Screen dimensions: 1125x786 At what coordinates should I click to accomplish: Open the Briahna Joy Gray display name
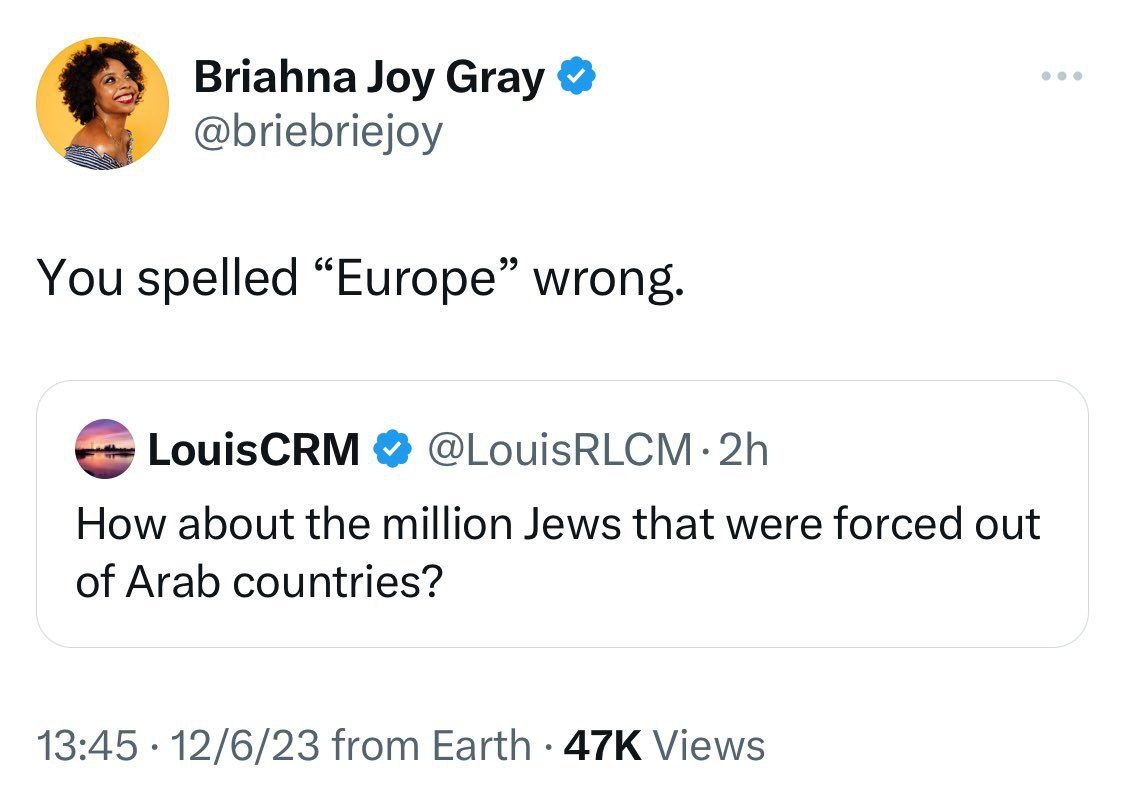[369, 77]
